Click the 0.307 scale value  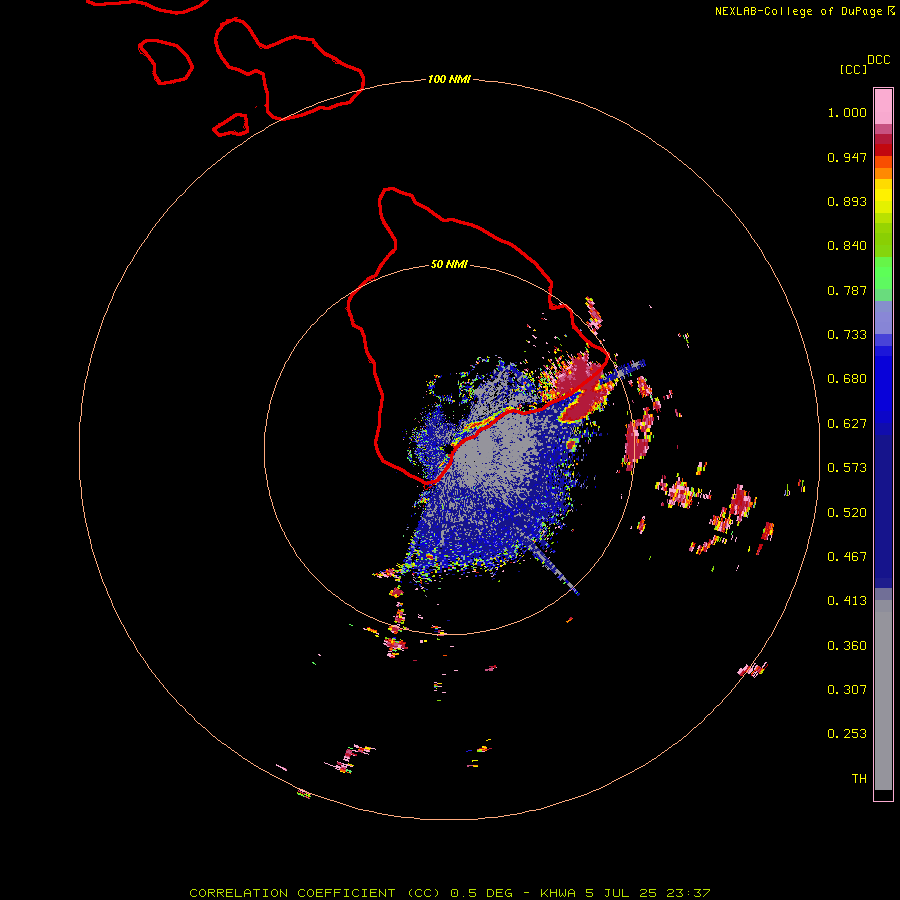click(847, 690)
